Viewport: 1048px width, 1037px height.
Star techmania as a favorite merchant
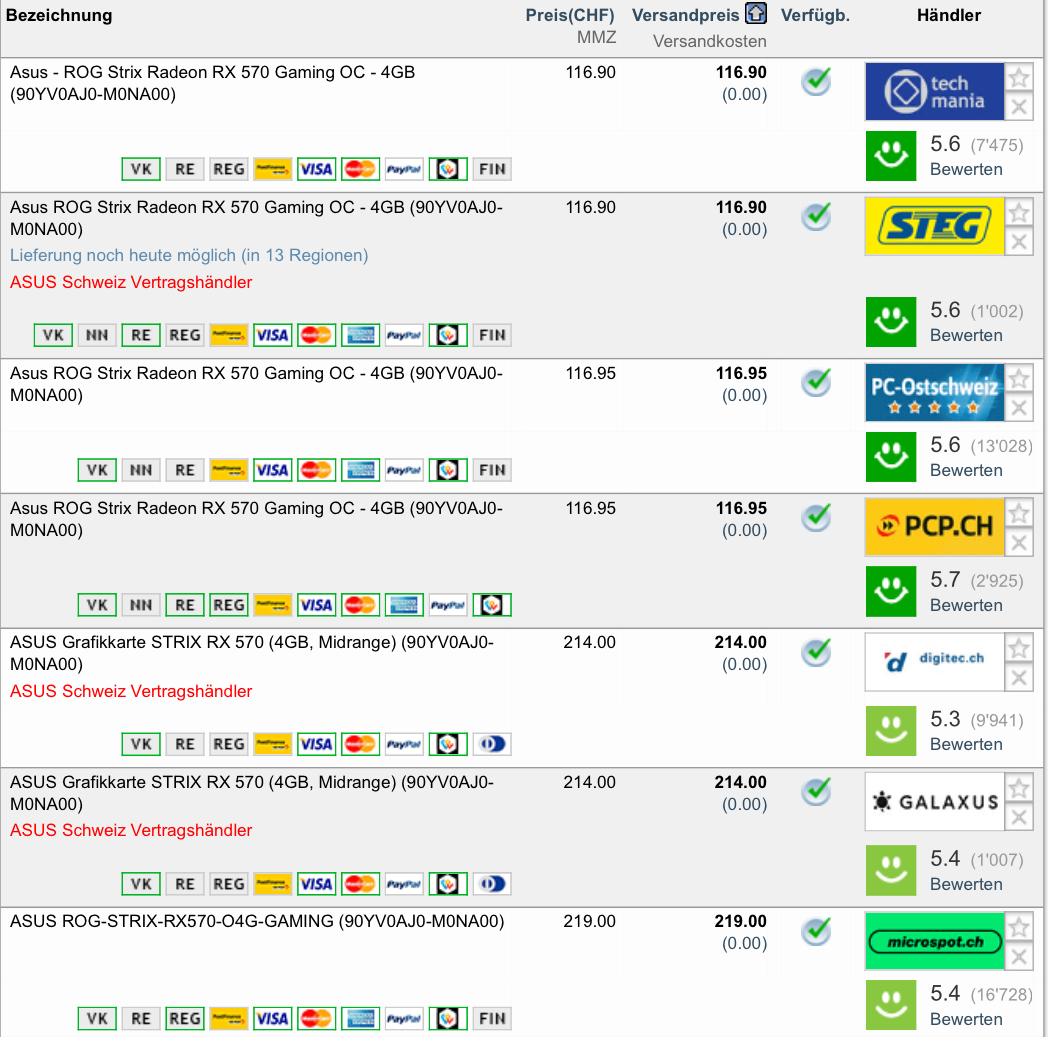1018,78
